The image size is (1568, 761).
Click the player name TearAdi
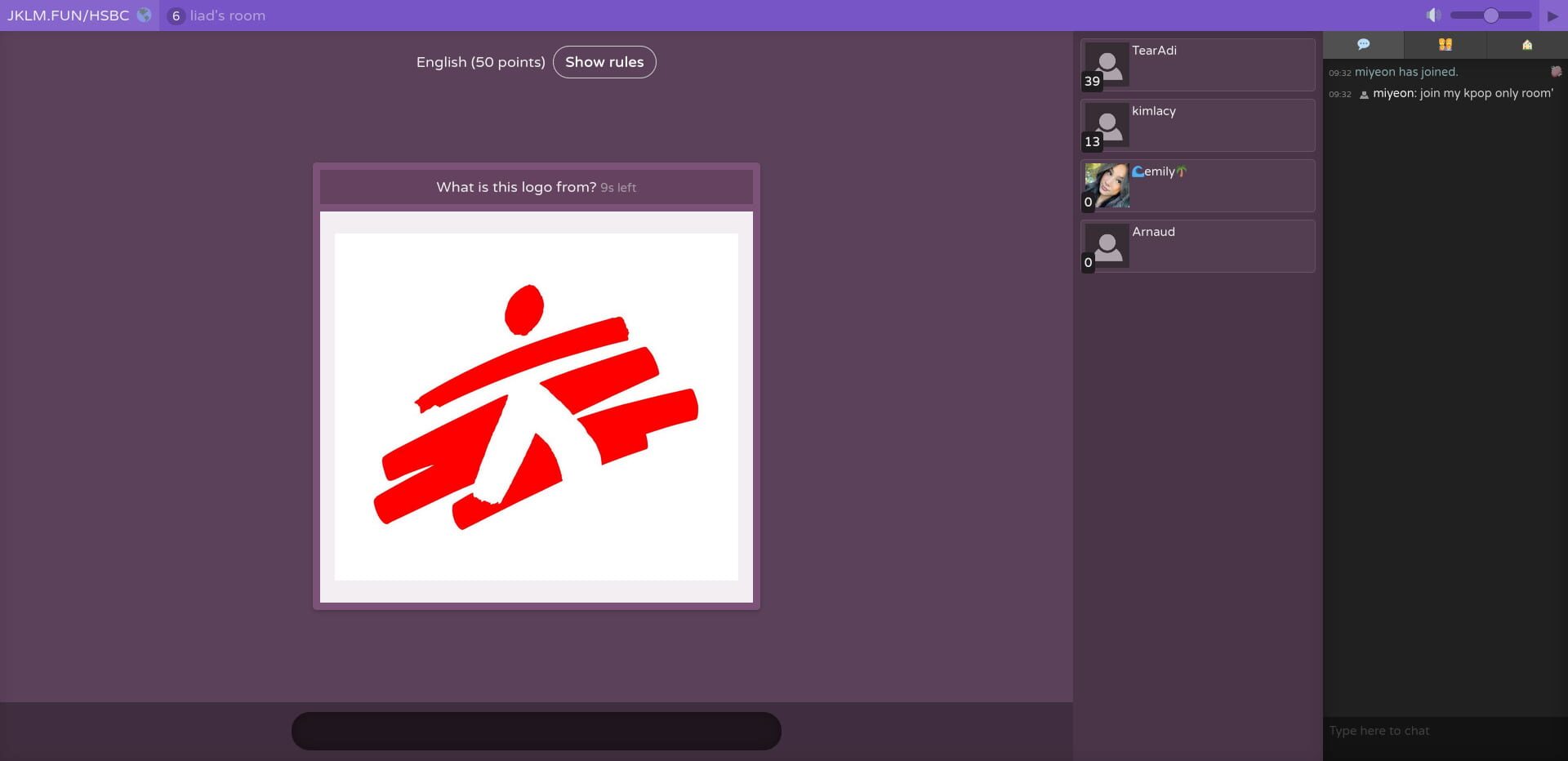(1154, 51)
